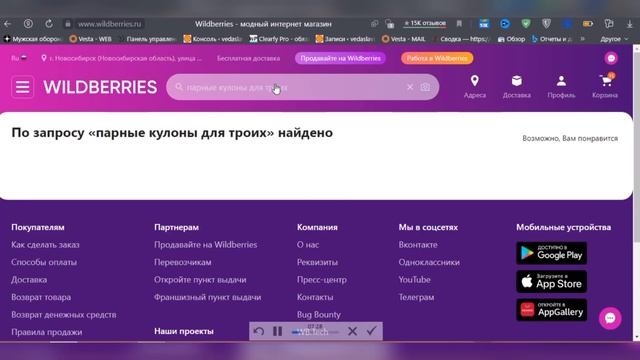
Task: Open the Корзина cart icon
Action: 605,87
